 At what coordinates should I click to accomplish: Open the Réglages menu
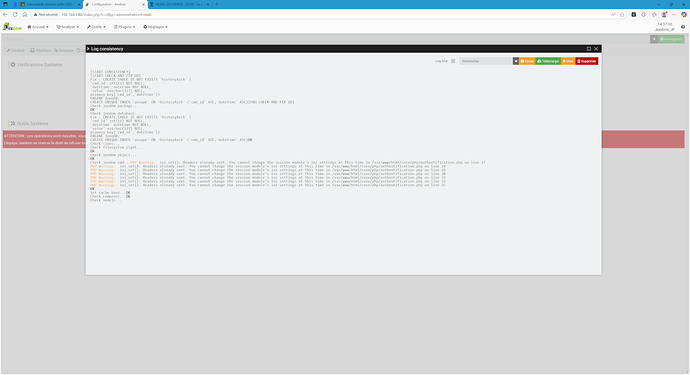(x=155, y=27)
